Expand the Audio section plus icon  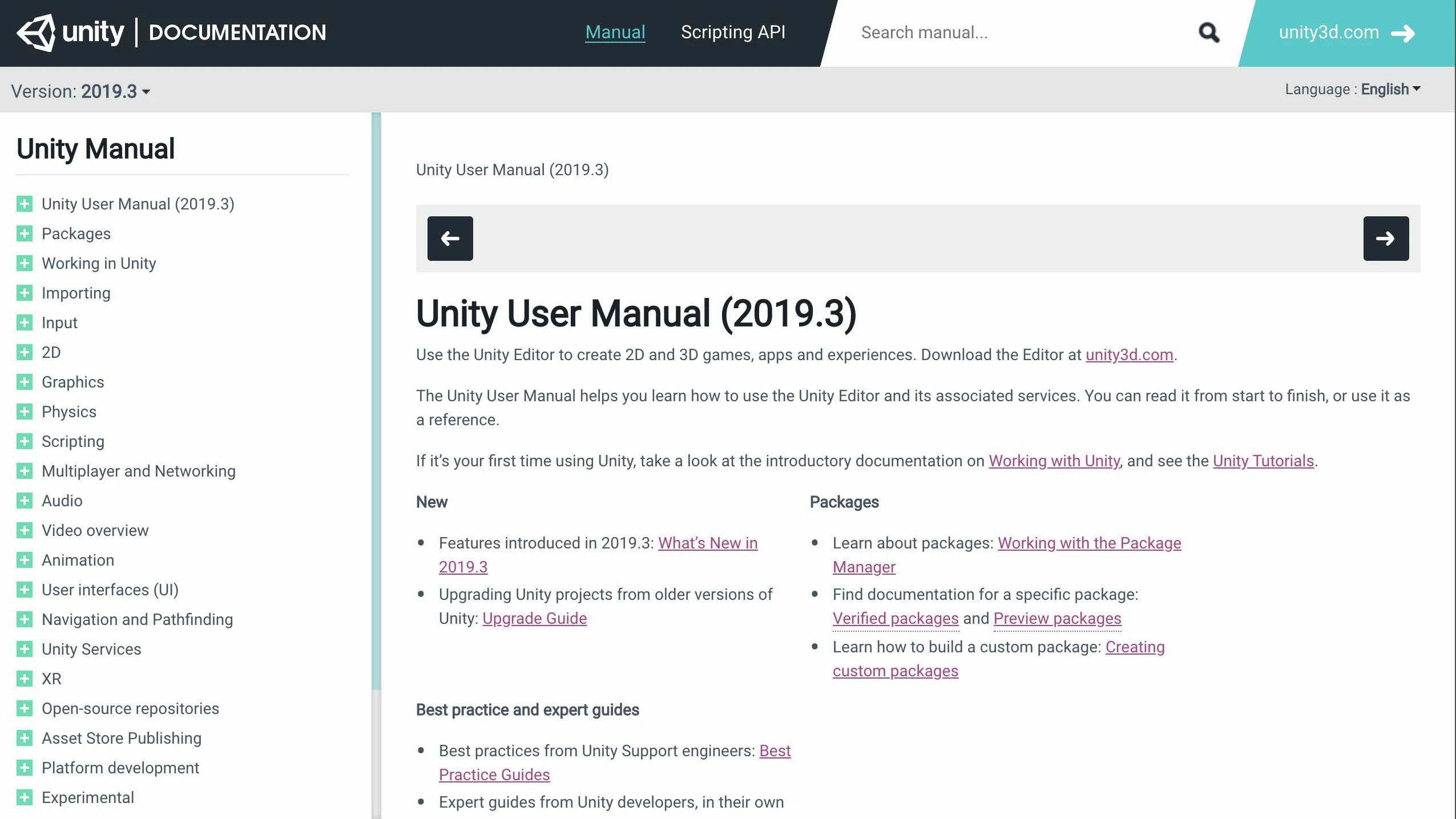point(25,501)
